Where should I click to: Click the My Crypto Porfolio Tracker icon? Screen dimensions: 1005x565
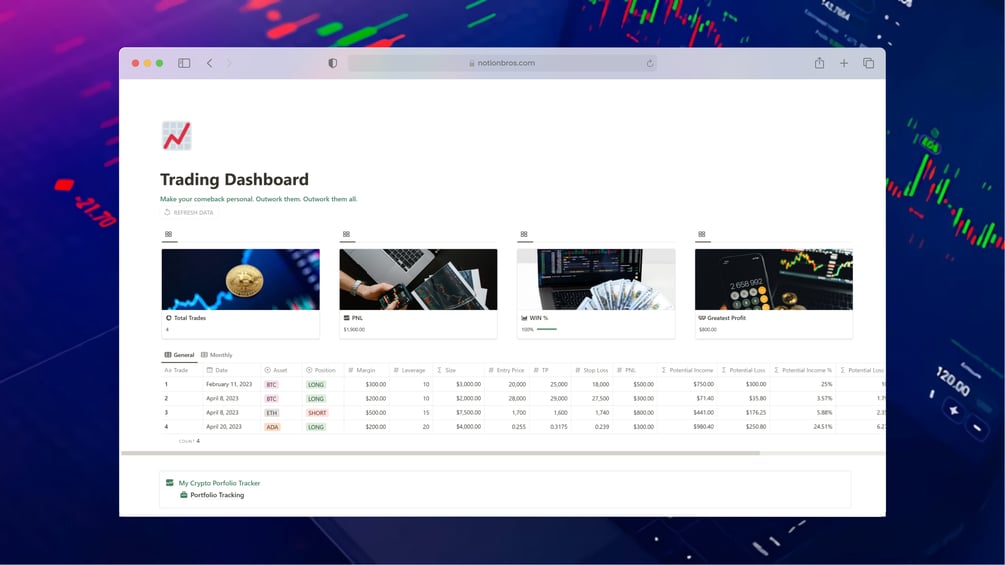[169, 482]
